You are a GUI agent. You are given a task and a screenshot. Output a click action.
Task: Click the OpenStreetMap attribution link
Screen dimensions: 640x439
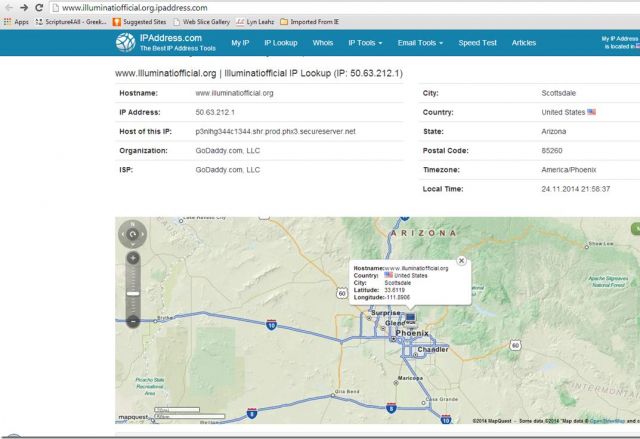607,421
